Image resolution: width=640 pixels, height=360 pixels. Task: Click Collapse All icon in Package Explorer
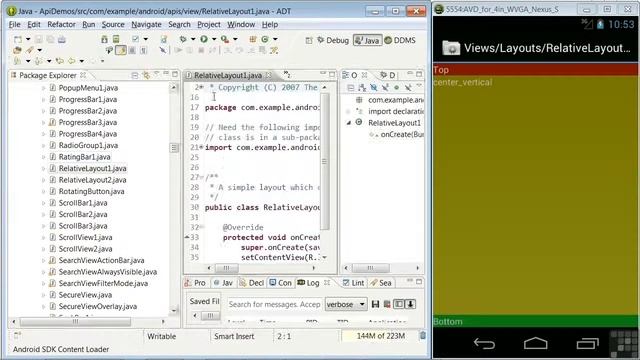[135, 75]
